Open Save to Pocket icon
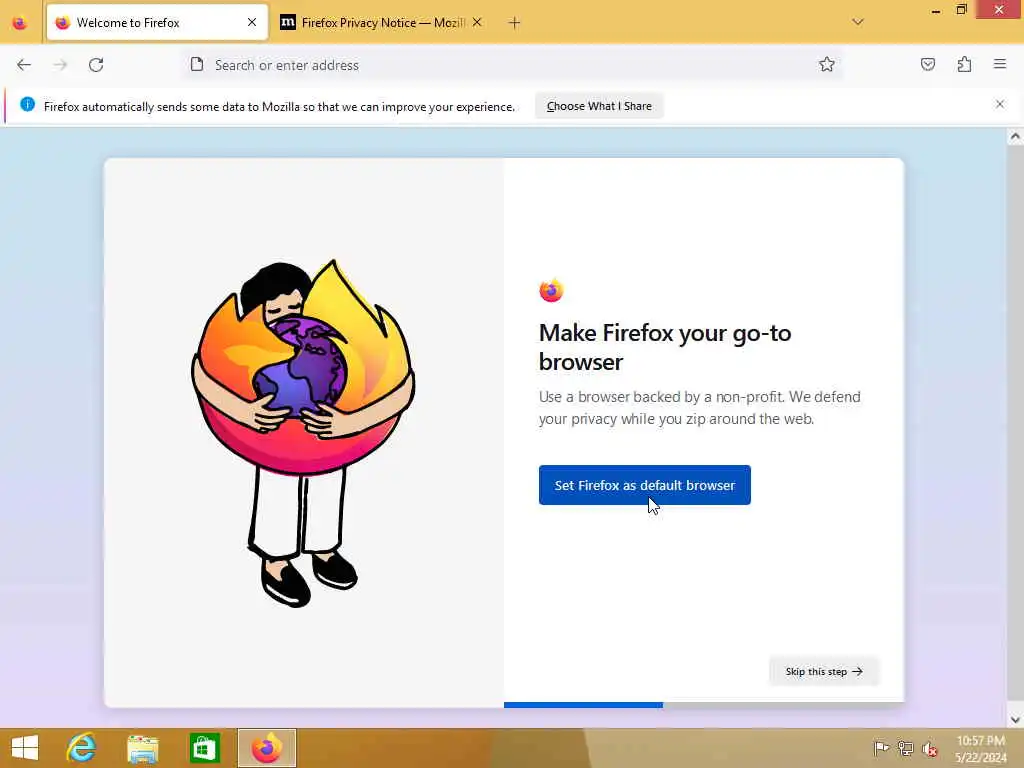This screenshot has height=768, width=1024. tap(928, 64)
